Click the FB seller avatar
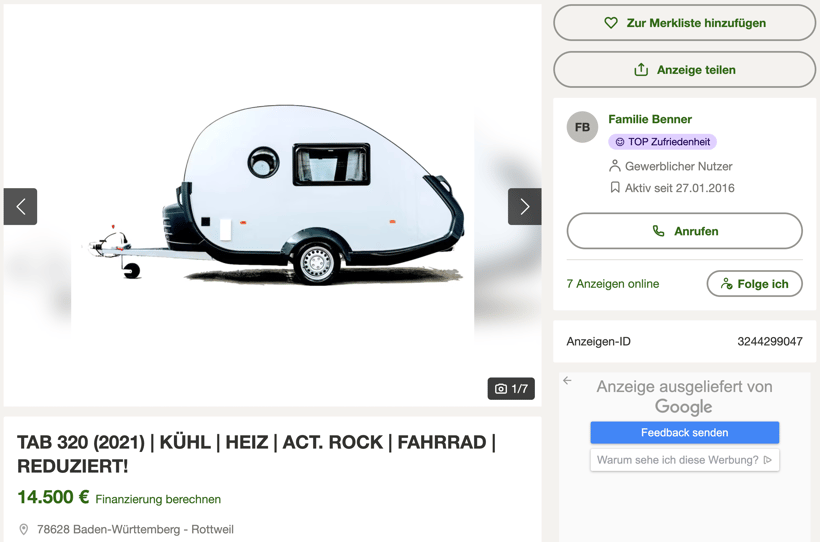Image resolution: width=820 pixels, height=542 pixels. (582, 128)
